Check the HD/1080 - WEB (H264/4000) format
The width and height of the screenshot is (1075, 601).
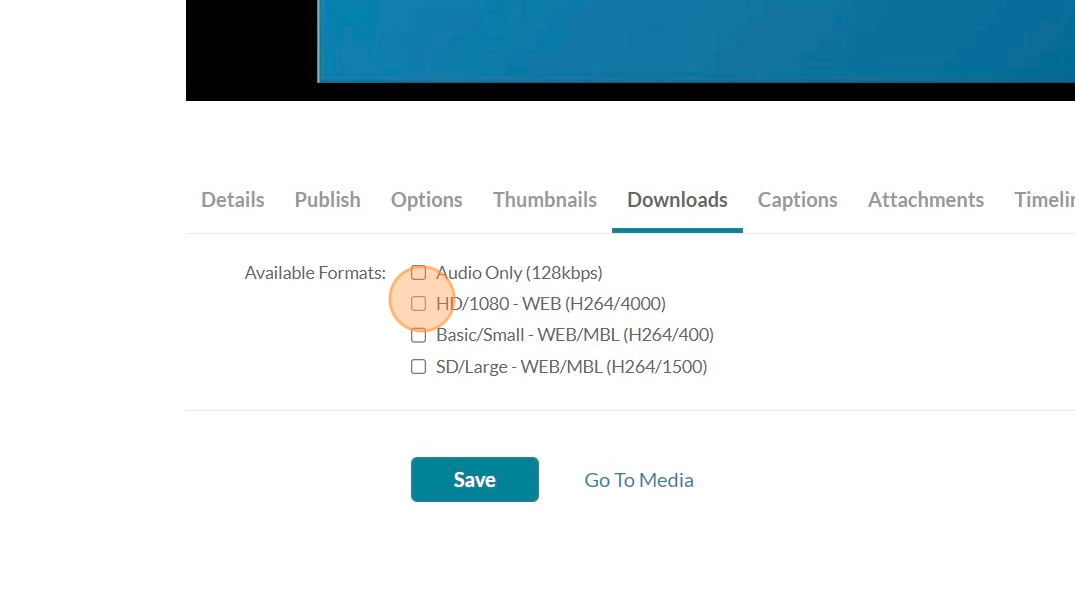pos(418,304)
